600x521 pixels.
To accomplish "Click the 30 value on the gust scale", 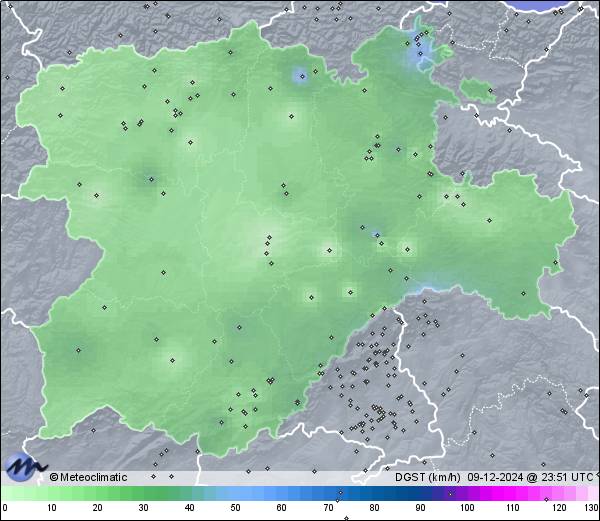I will pos(143,508).
